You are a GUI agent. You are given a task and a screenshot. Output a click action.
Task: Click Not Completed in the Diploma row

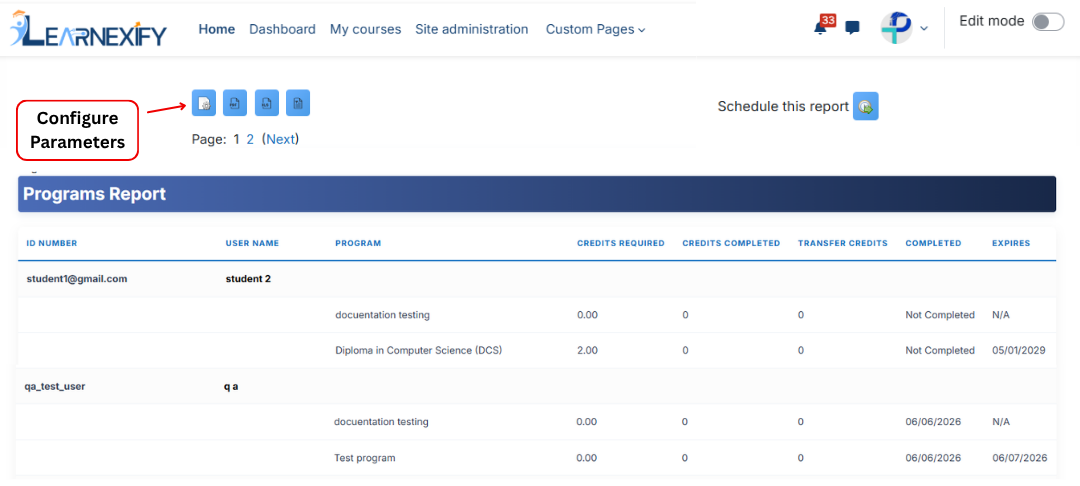[x=940, y=350]
